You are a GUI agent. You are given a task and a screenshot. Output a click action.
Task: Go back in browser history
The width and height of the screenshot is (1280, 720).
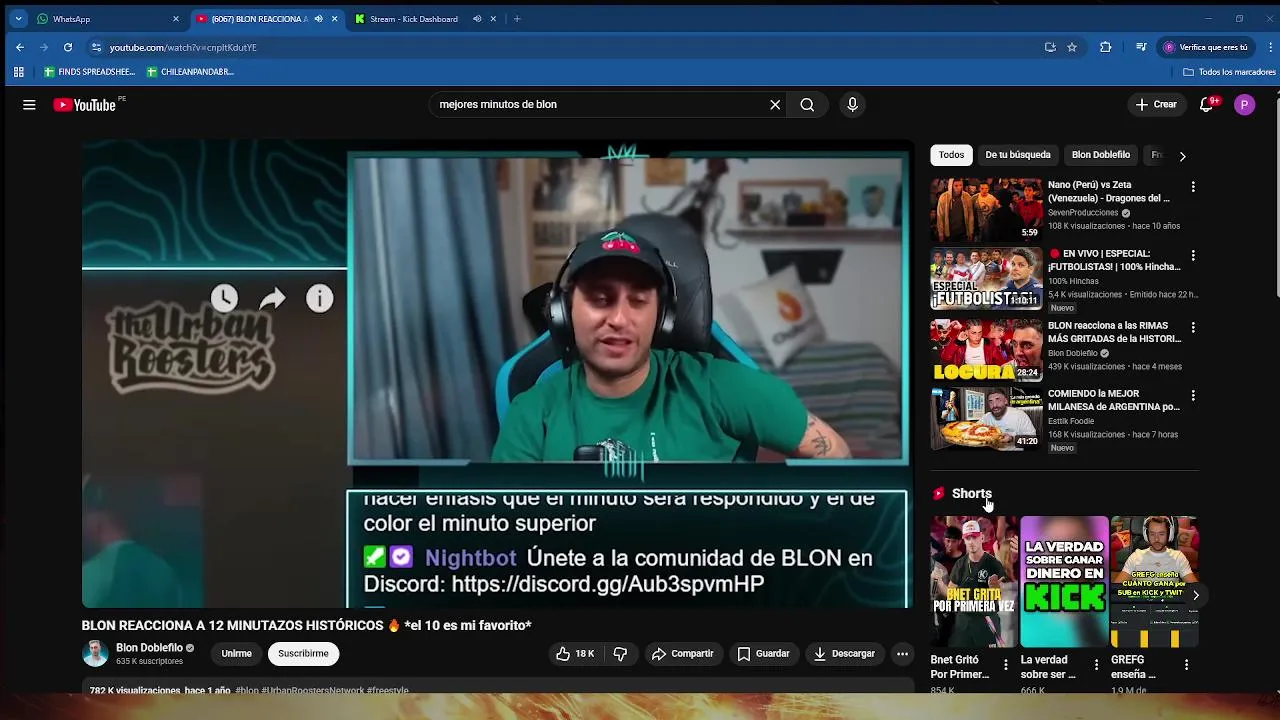(x=20, y=47)
